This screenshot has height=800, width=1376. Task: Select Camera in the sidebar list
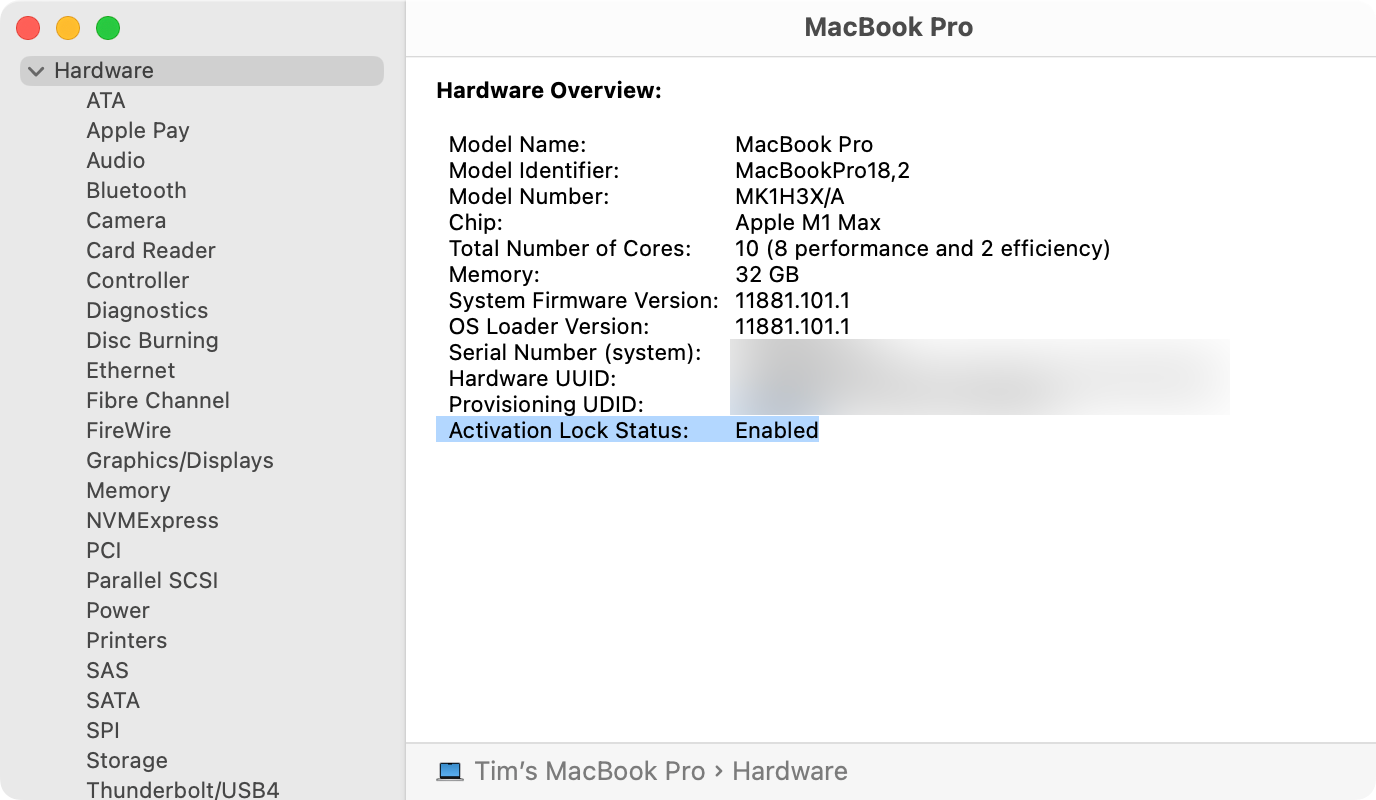coord(126,220)
